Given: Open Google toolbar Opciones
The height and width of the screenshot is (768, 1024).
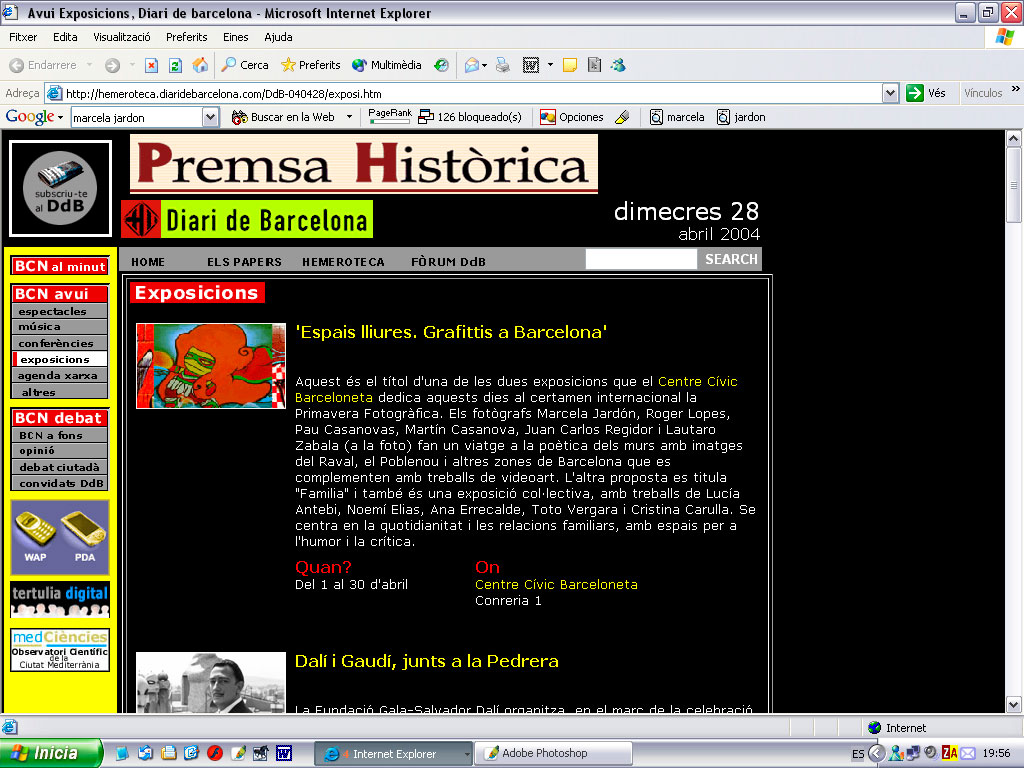Looking at the screenshot, I should 571,118.
